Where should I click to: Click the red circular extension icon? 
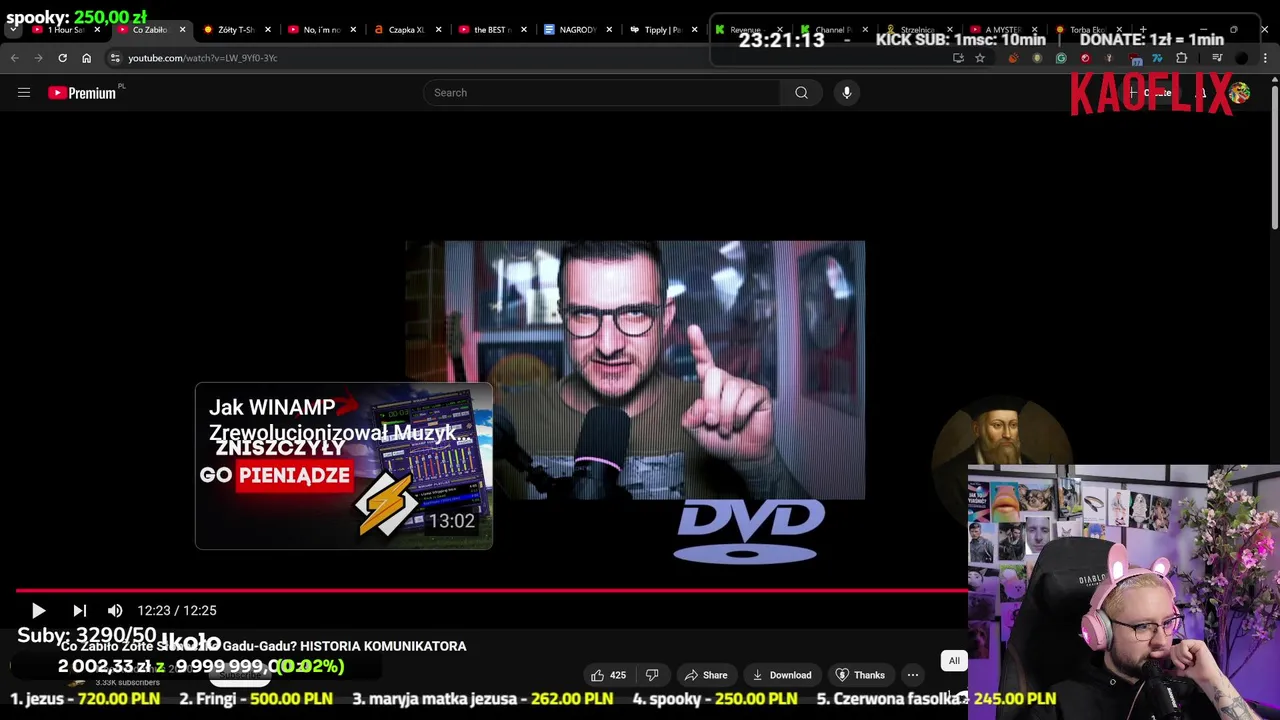click(x=1085, y=58)
